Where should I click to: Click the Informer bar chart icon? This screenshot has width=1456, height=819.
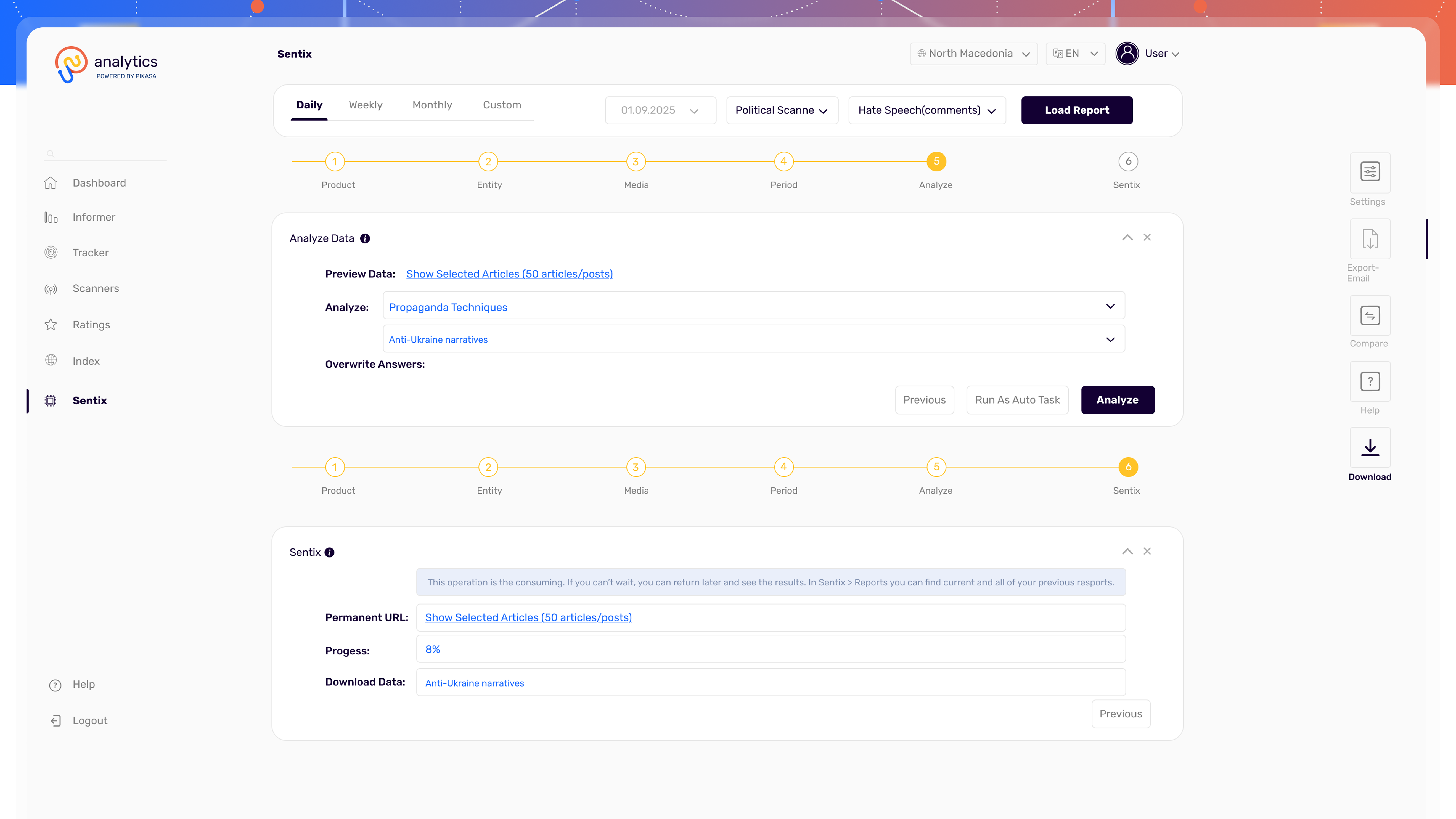coord(51,218)
